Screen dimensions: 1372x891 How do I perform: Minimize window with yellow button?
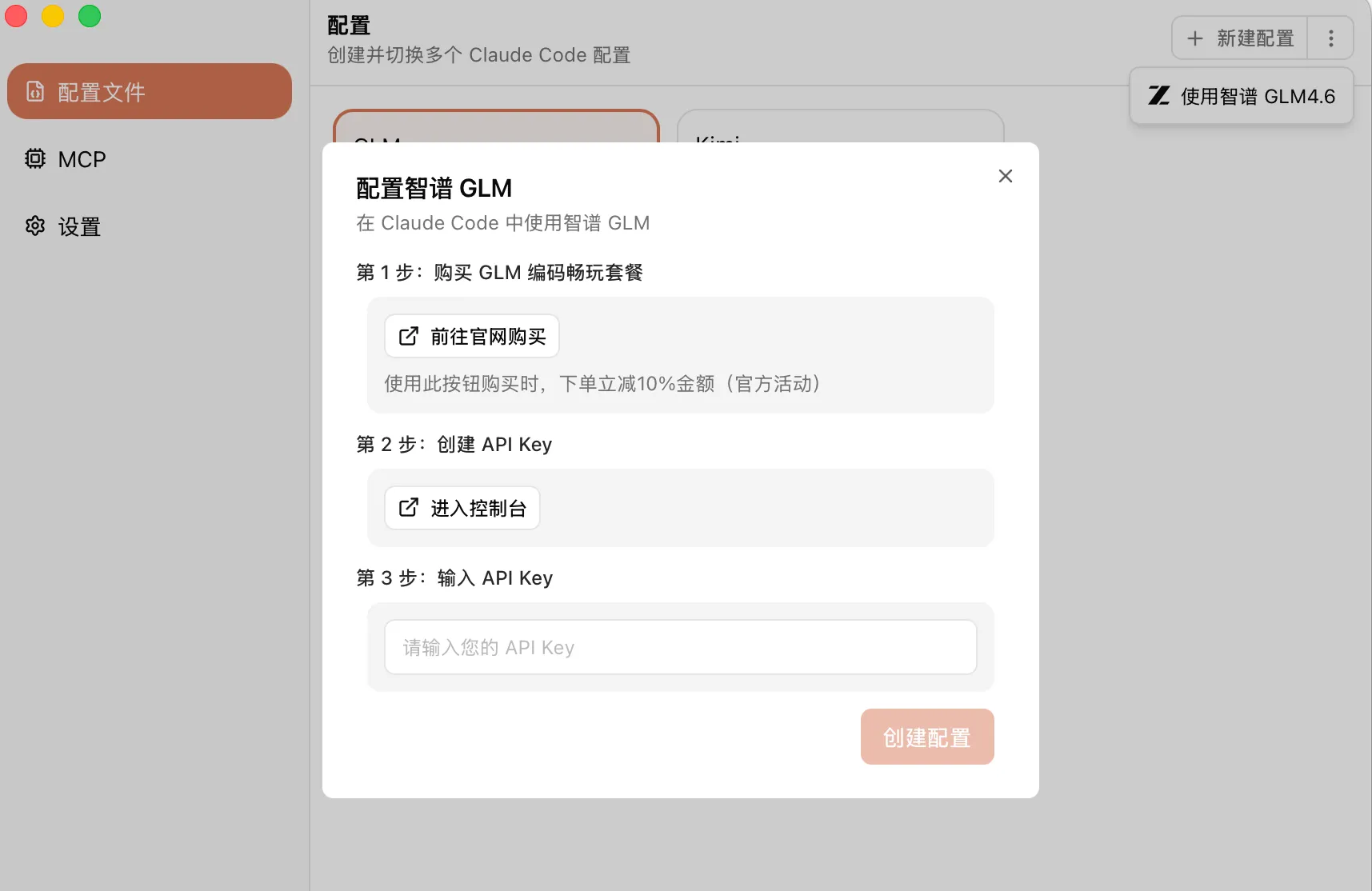pyautogui.click(x=53, y=16)
